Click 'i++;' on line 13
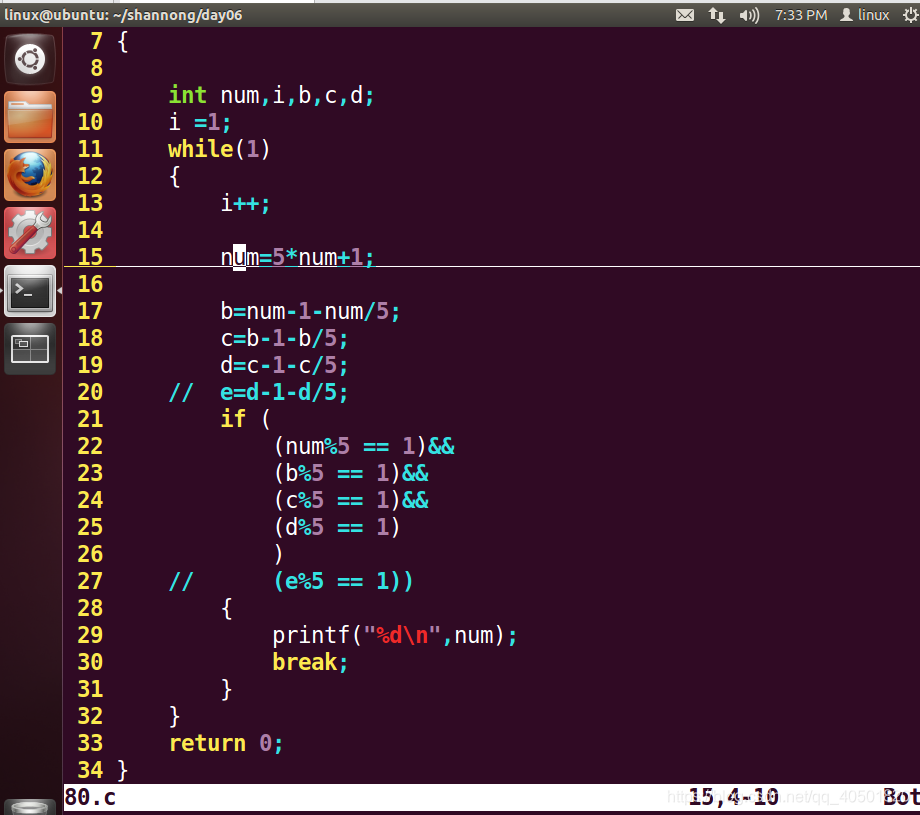The image size is (920, 815). (x=245, y=204)
